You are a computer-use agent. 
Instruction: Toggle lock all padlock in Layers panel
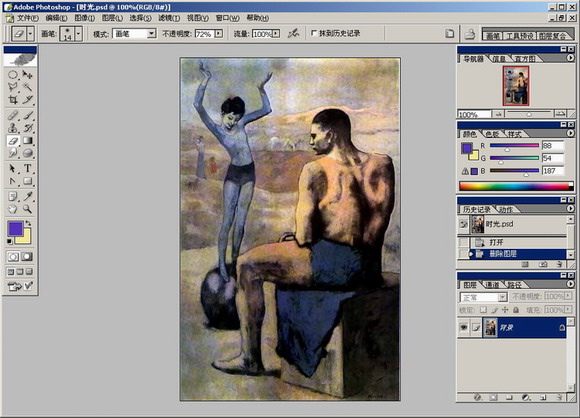(x=516, y=310)
